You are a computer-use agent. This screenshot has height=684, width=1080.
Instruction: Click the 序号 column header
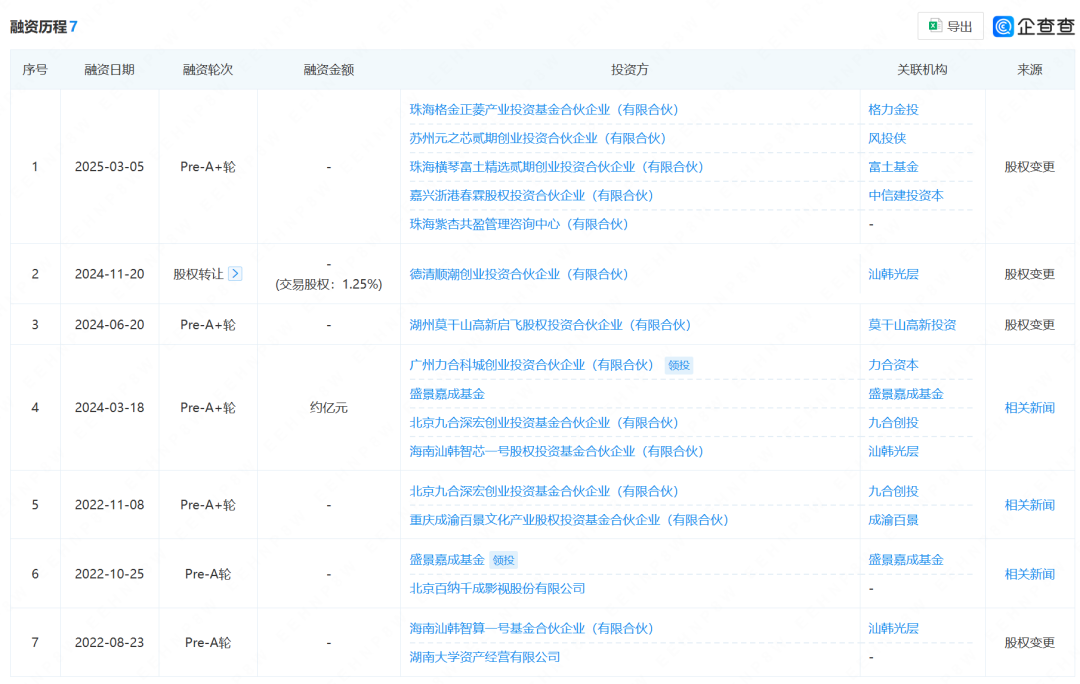pos(35,70)
